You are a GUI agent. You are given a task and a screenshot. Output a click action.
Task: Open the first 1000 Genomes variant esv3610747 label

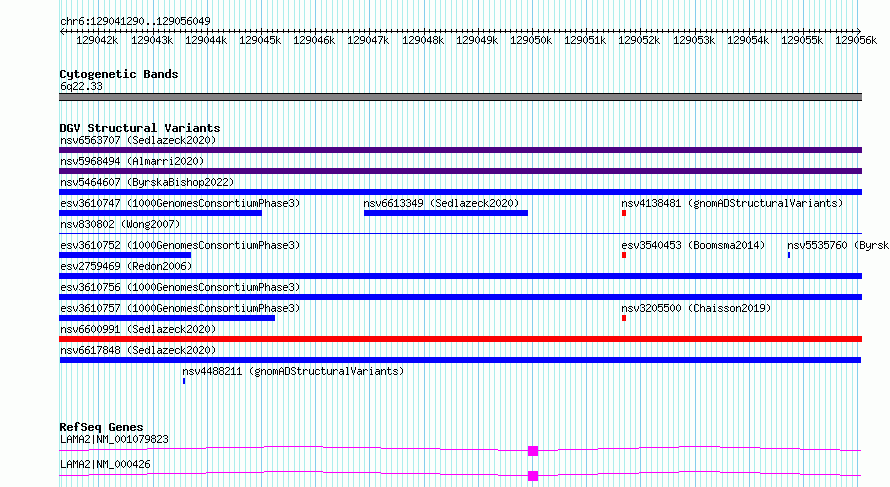coord(180,203)
